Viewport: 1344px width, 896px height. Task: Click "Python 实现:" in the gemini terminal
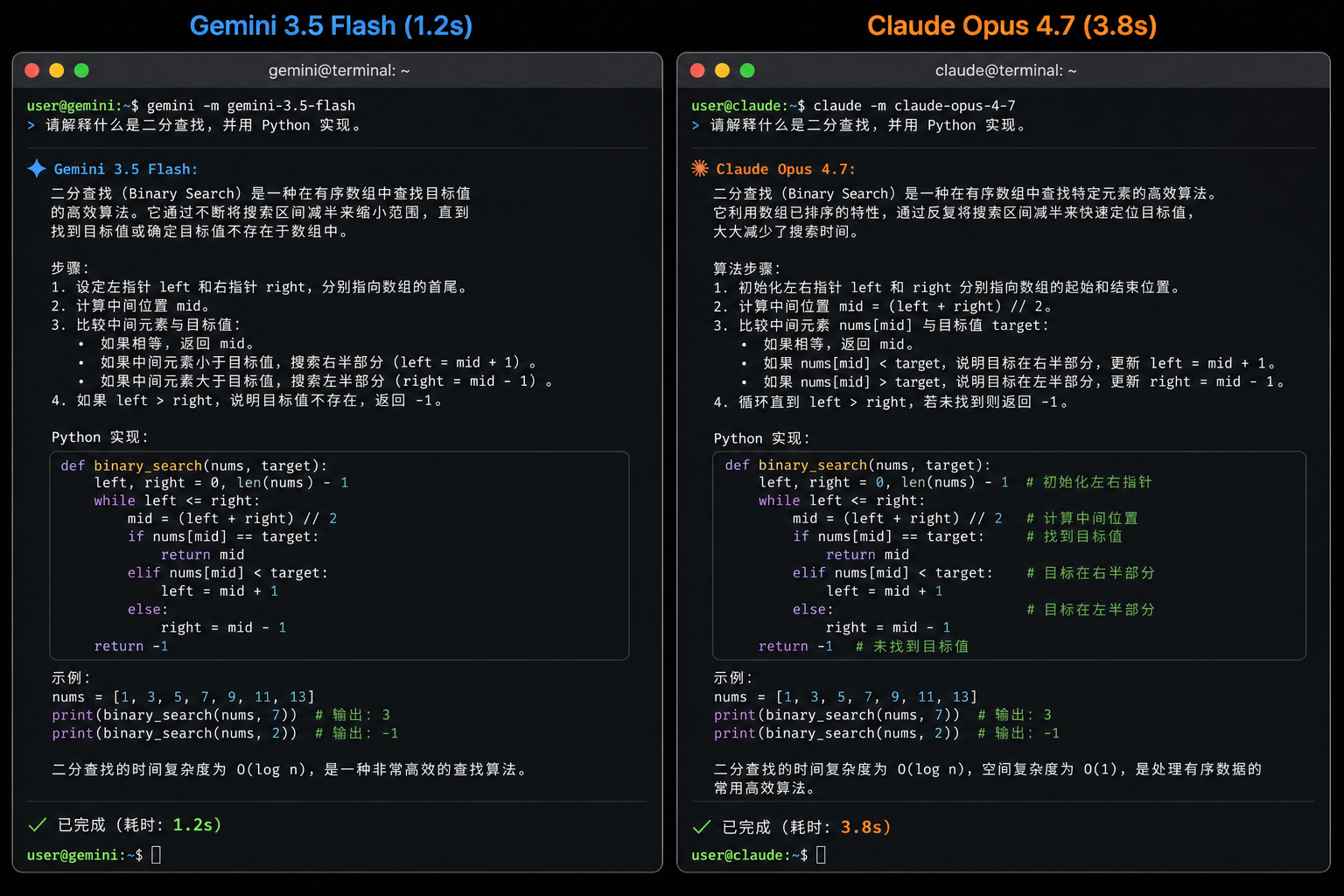coord(100,437)
